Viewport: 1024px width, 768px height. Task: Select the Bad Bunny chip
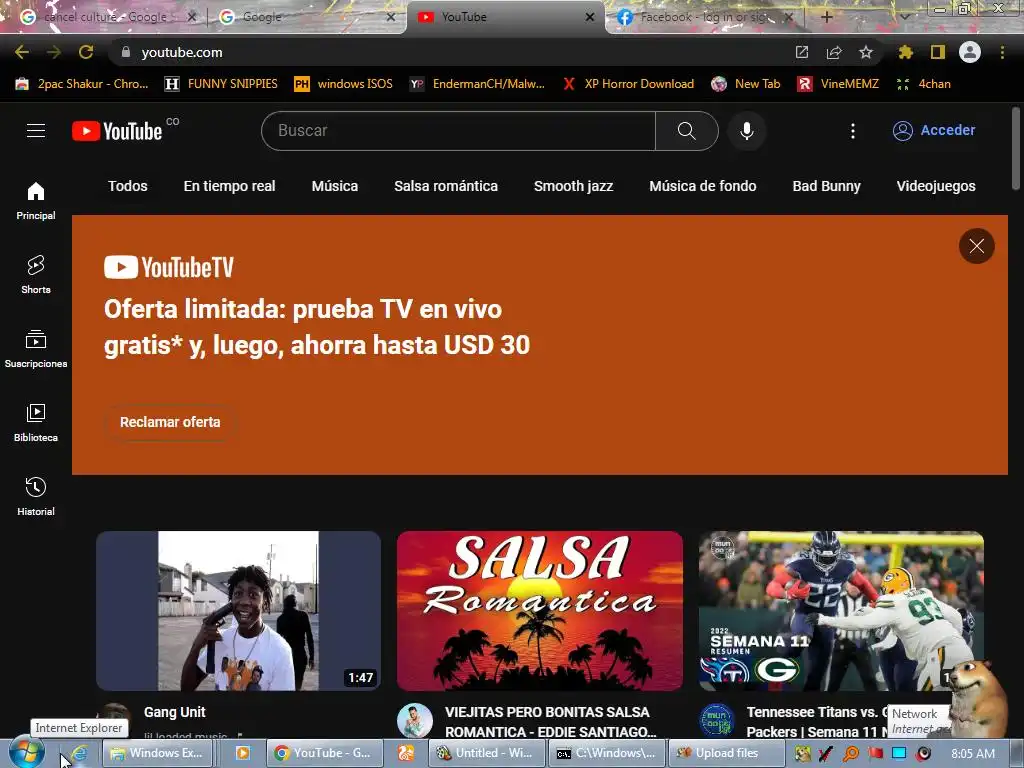pyautogui.click(x=827, y=186)
